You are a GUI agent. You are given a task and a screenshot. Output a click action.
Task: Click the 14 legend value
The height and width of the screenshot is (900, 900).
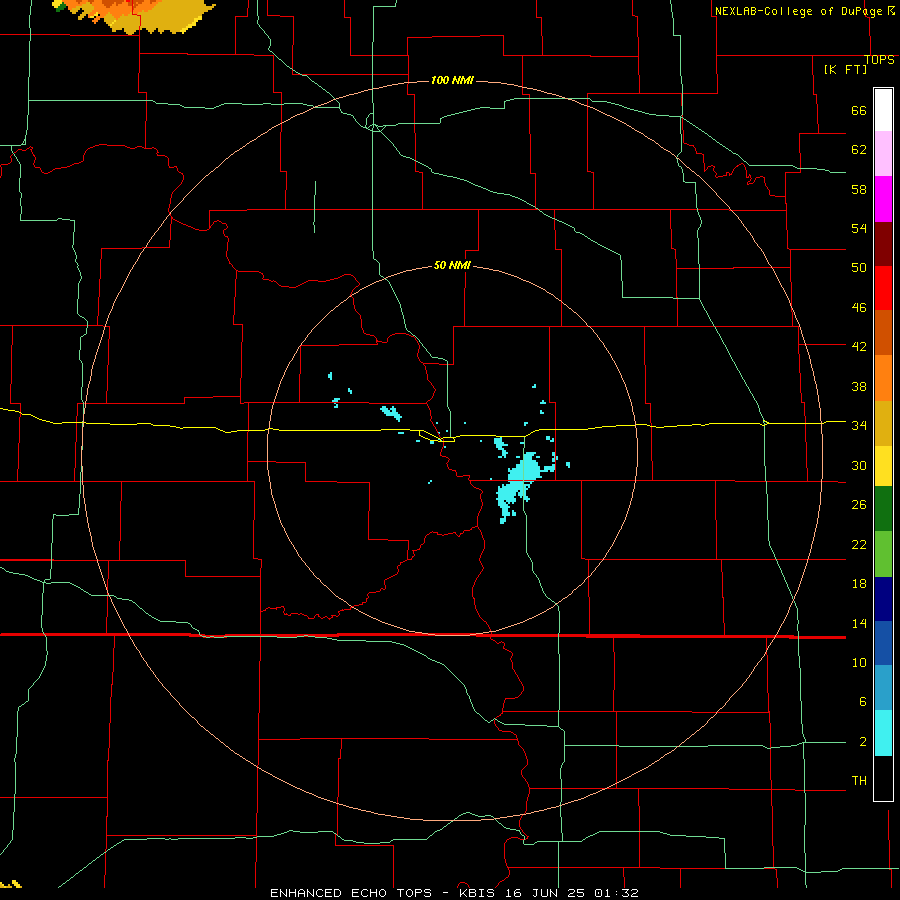pos(859,623)
